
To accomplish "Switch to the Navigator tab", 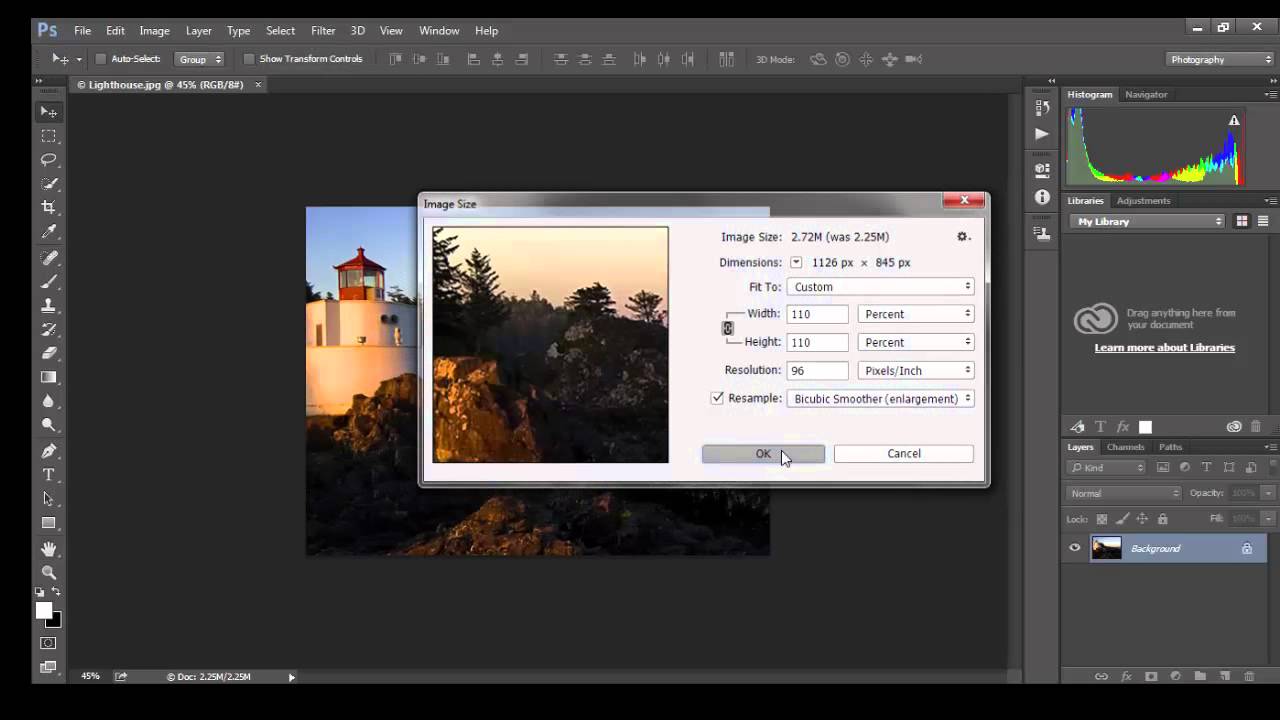I will point(1146,94).
